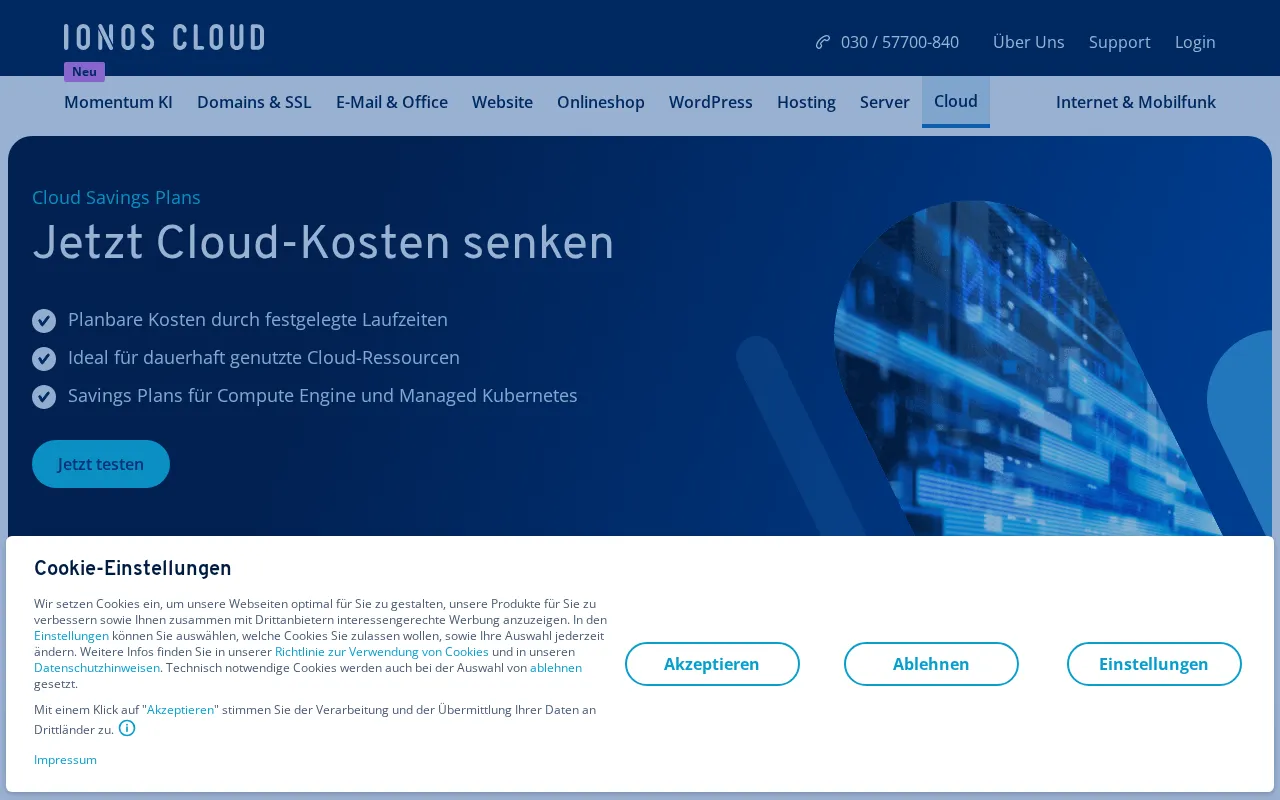Go to the Support page
This screenshot has width=1280, height=800.
pyautogui.click(x=1120, y=42)
